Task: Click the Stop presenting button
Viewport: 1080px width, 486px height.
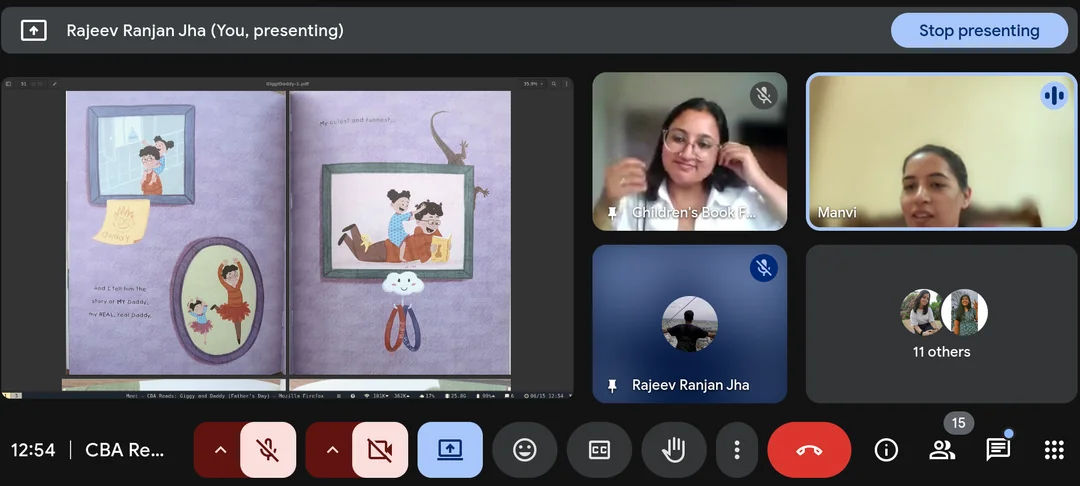Action: tap(979, 30)
